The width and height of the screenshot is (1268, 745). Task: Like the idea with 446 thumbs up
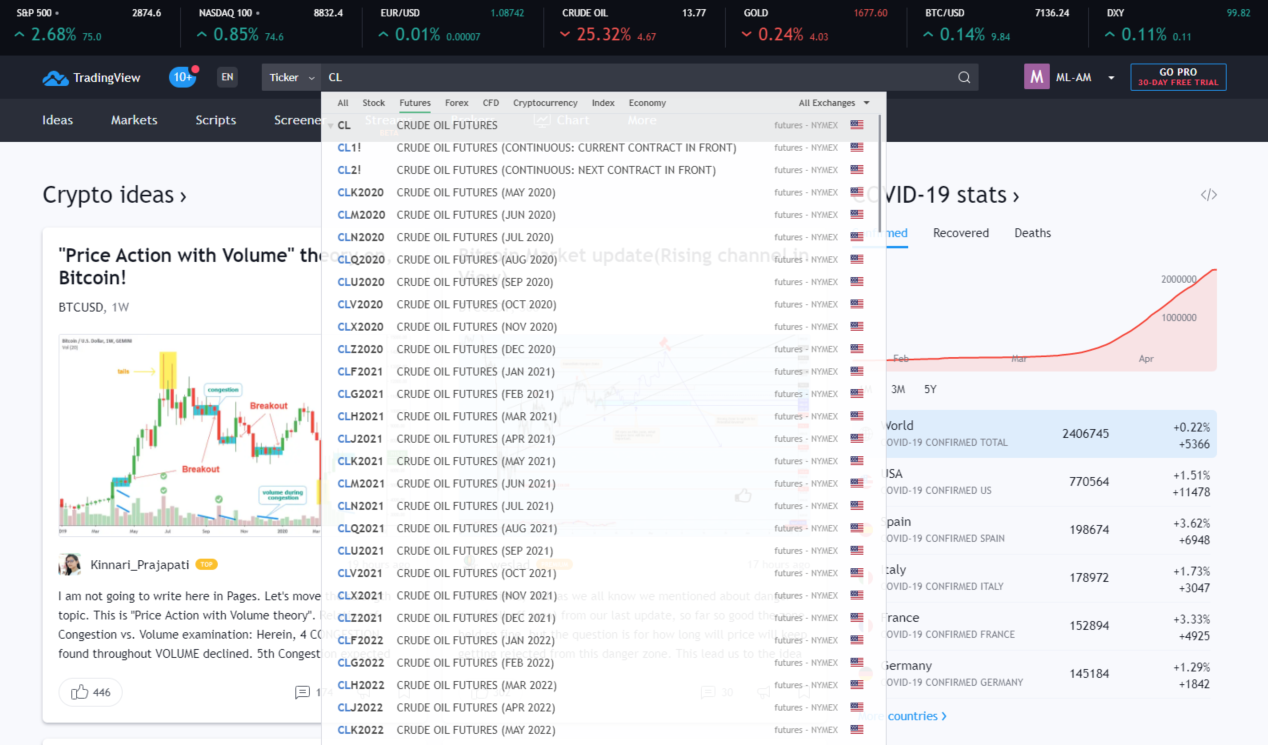[91, 692]
